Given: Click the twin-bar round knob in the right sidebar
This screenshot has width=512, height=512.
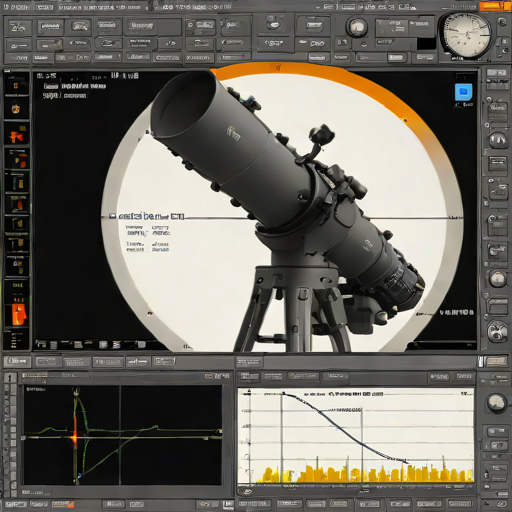Looking at the screenshot, I should [498, 140].
